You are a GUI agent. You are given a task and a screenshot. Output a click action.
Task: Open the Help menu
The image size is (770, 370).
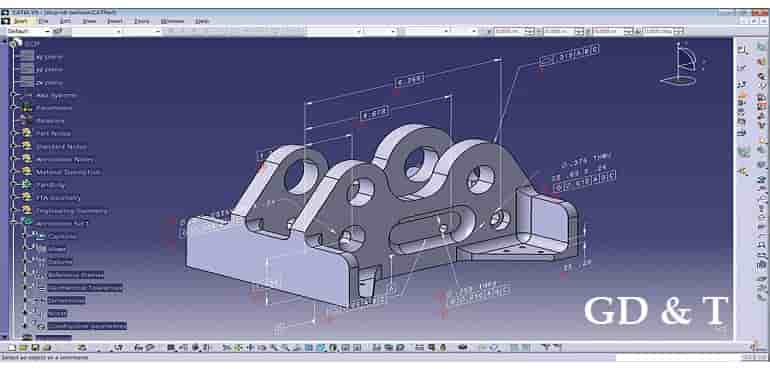202,21
